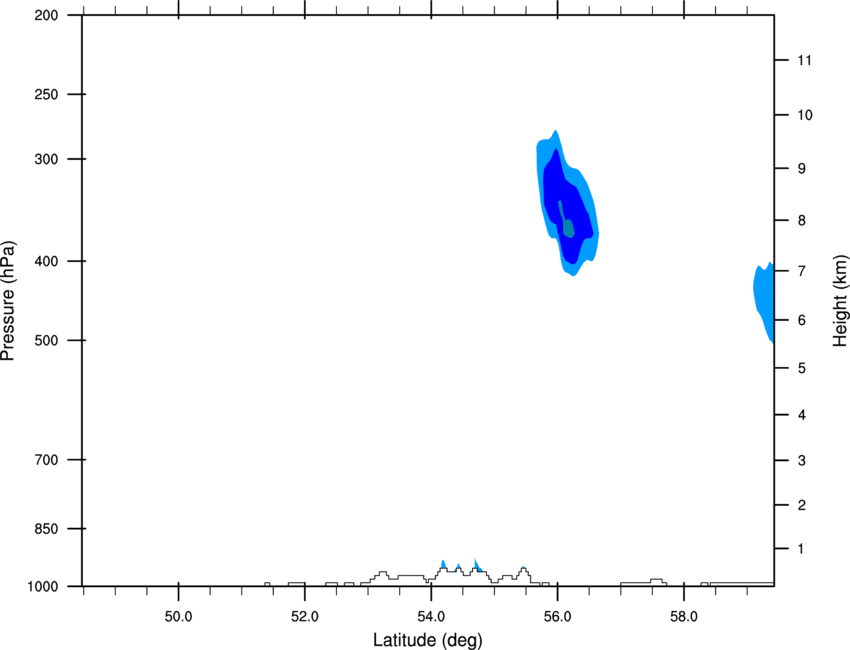The width and height of the screenshot is (850, 650).
Task: Click the 850 pressure tick label
Action: pos(46,529)
